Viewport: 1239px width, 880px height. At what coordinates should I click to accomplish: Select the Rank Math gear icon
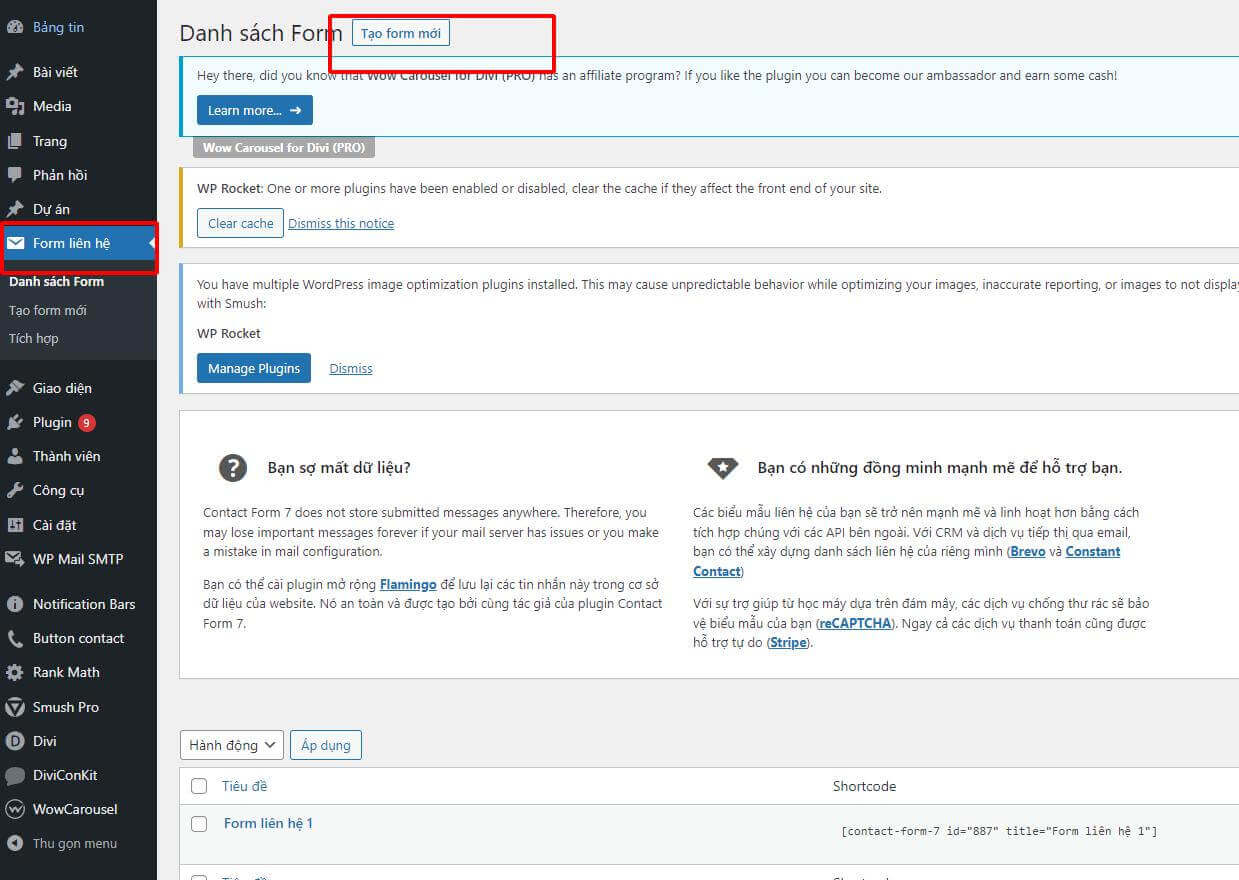point(16,672)
